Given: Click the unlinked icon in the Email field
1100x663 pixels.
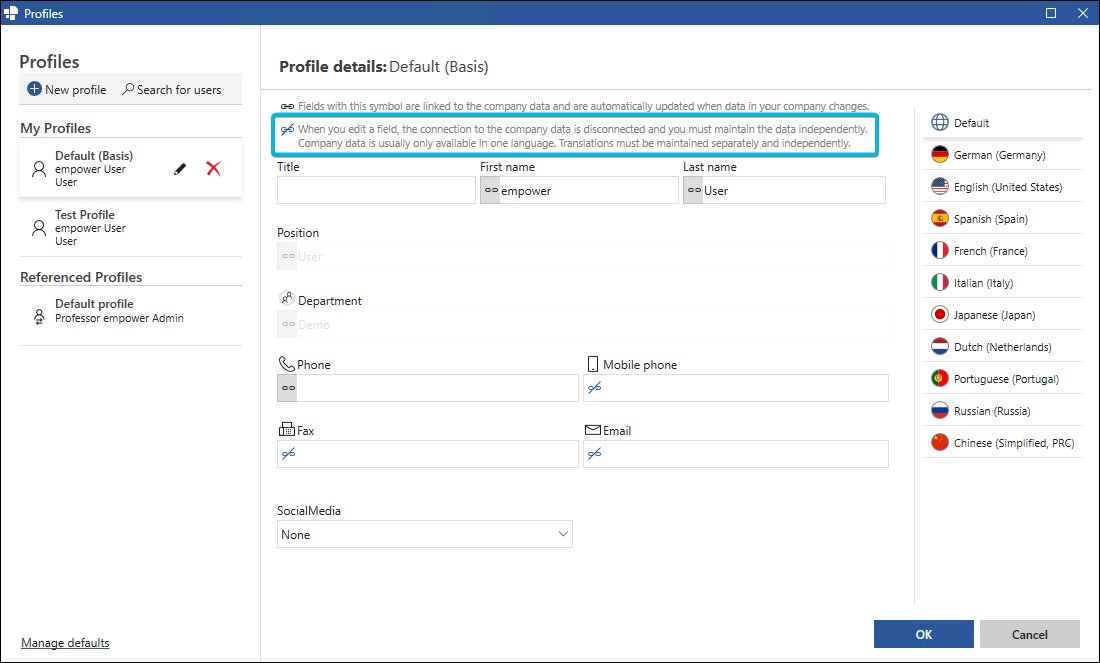Looking at the screenshot, I should [594, 454].
